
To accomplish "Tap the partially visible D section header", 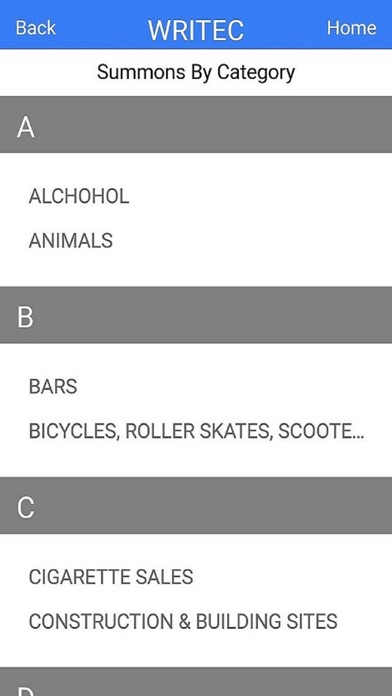I will [196, 681].
